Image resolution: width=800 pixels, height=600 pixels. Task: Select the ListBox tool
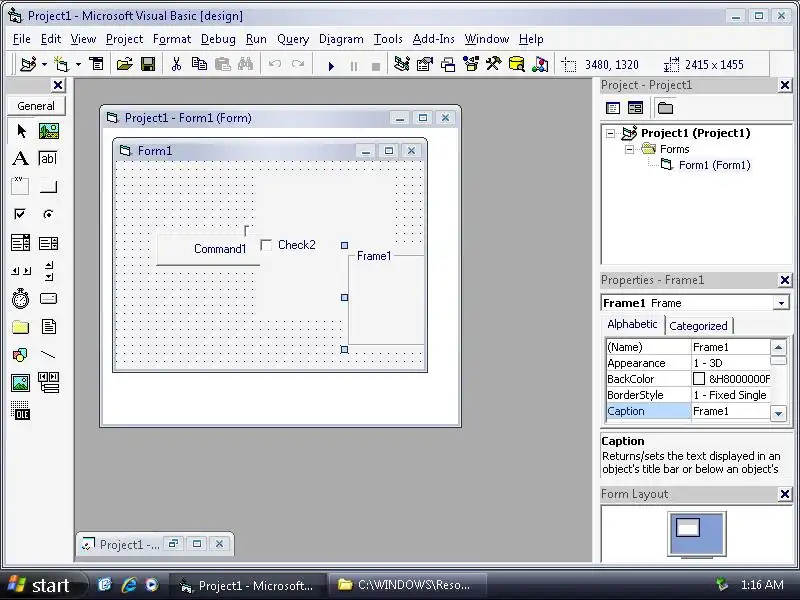49,243
